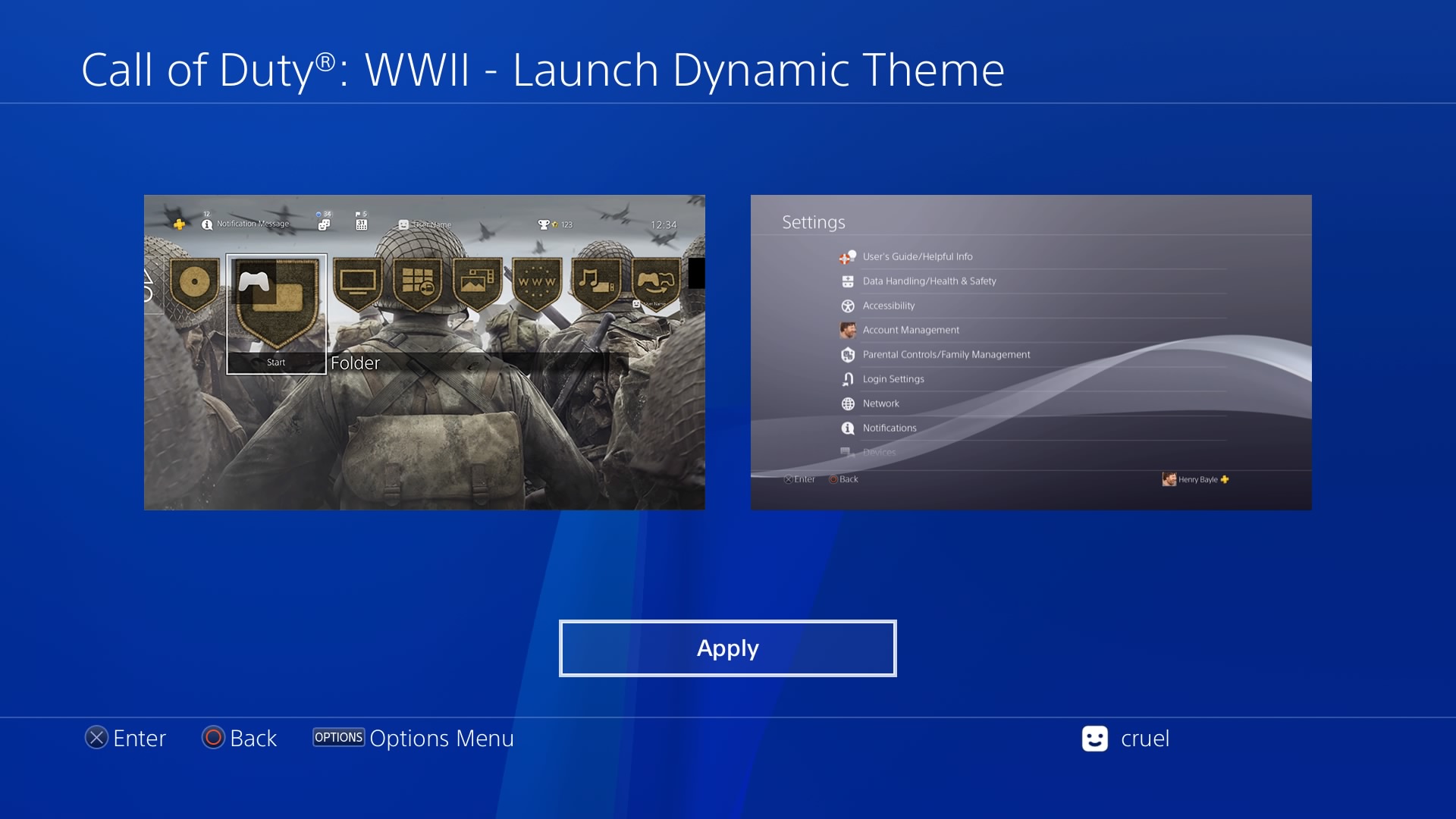Click the PlayStation Plus icon in preview

point(179,224)
